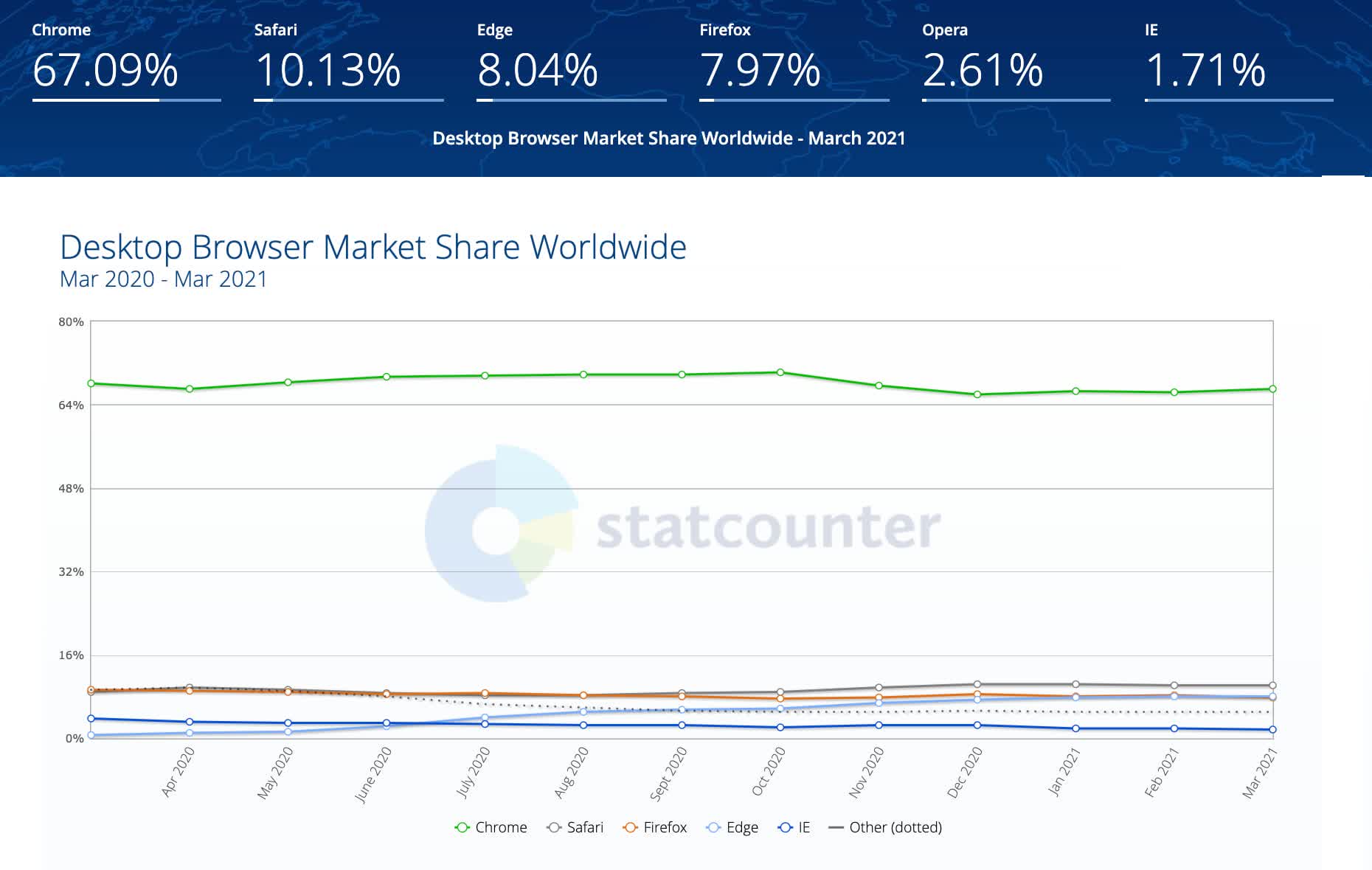Click Firefox's orange legend marker

tap(630, 828)
